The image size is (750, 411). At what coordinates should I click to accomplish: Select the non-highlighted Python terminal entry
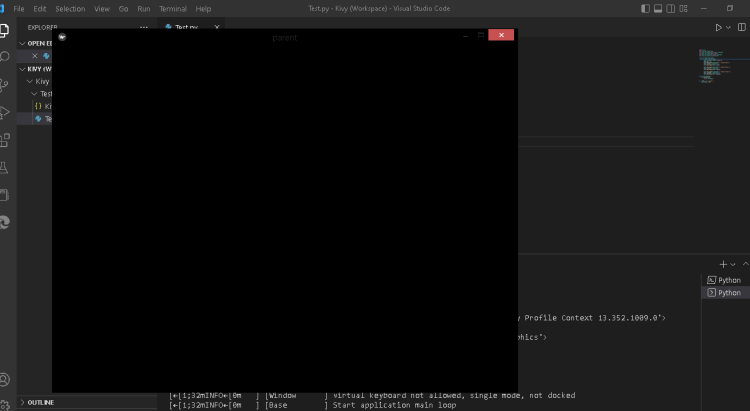726,280
